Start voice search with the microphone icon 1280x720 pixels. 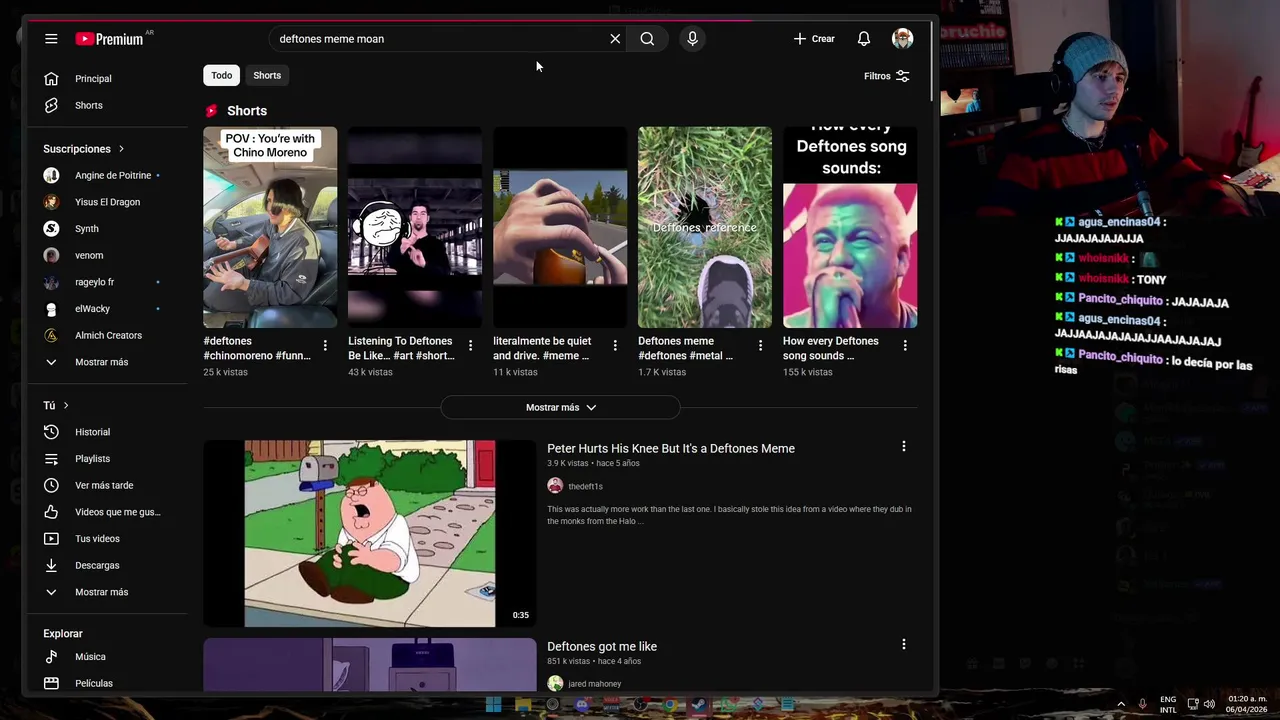692,39
